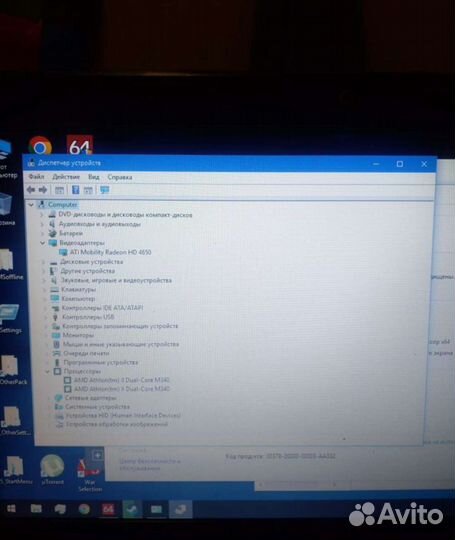Select first AMD Athlon II Dual-Core M340 entry
Image resolution: width=455 pixels, height=540 pixels.
[122, 380]
